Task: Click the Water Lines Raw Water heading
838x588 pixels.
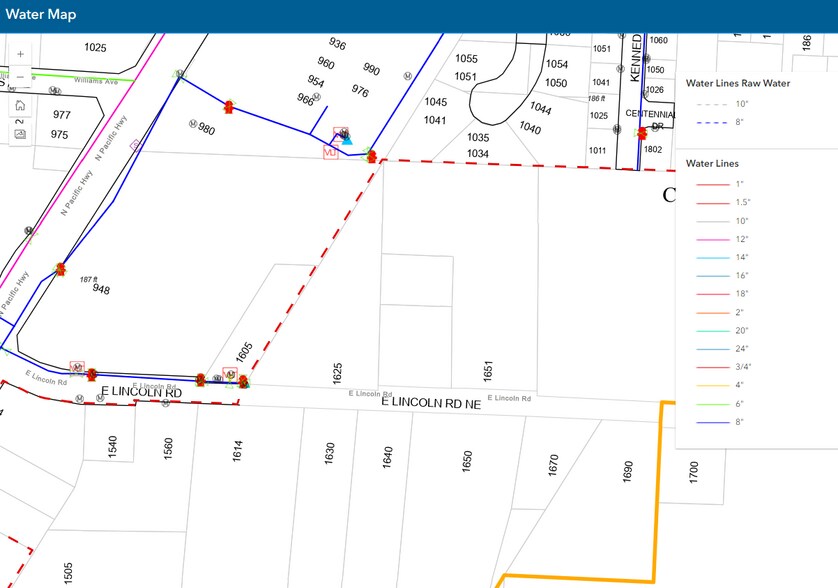Action: [x=738, y=83]
